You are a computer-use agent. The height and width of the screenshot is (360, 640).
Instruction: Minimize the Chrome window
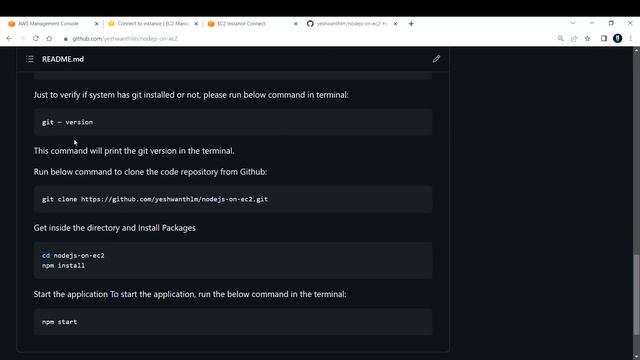pos(592,23)
